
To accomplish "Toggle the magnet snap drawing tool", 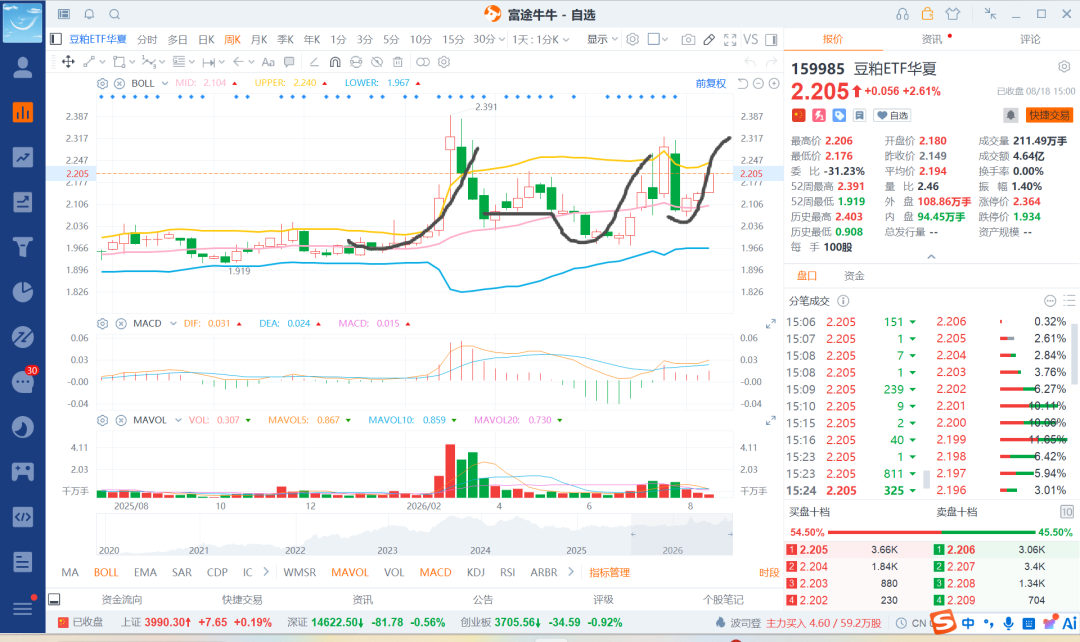I will [x=335, y=62].
